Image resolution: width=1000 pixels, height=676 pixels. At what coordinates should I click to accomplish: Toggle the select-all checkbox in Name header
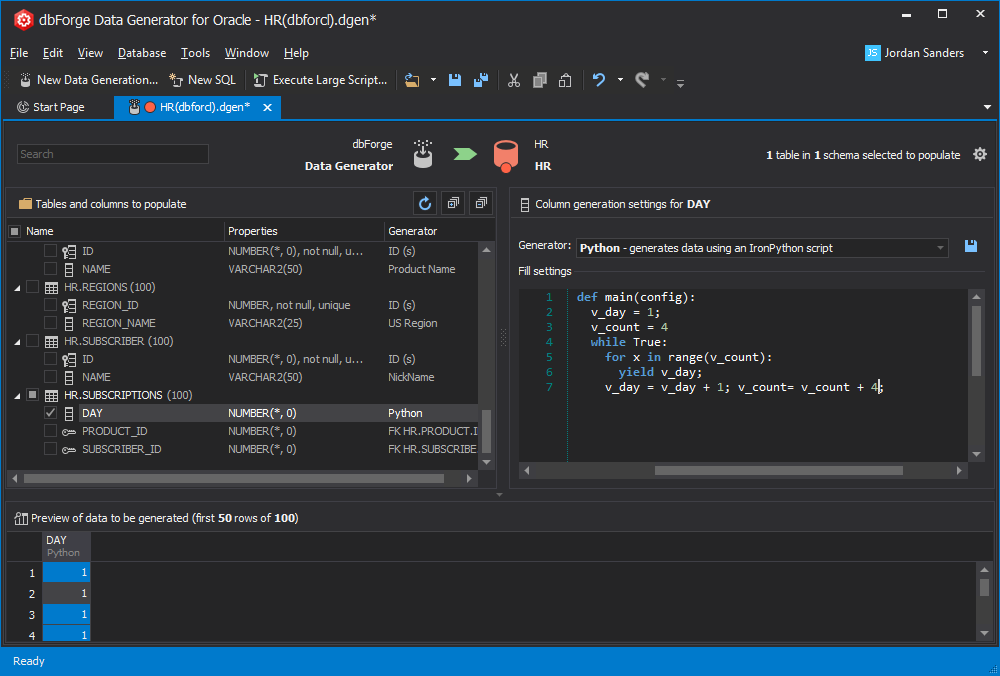point(15,231)
